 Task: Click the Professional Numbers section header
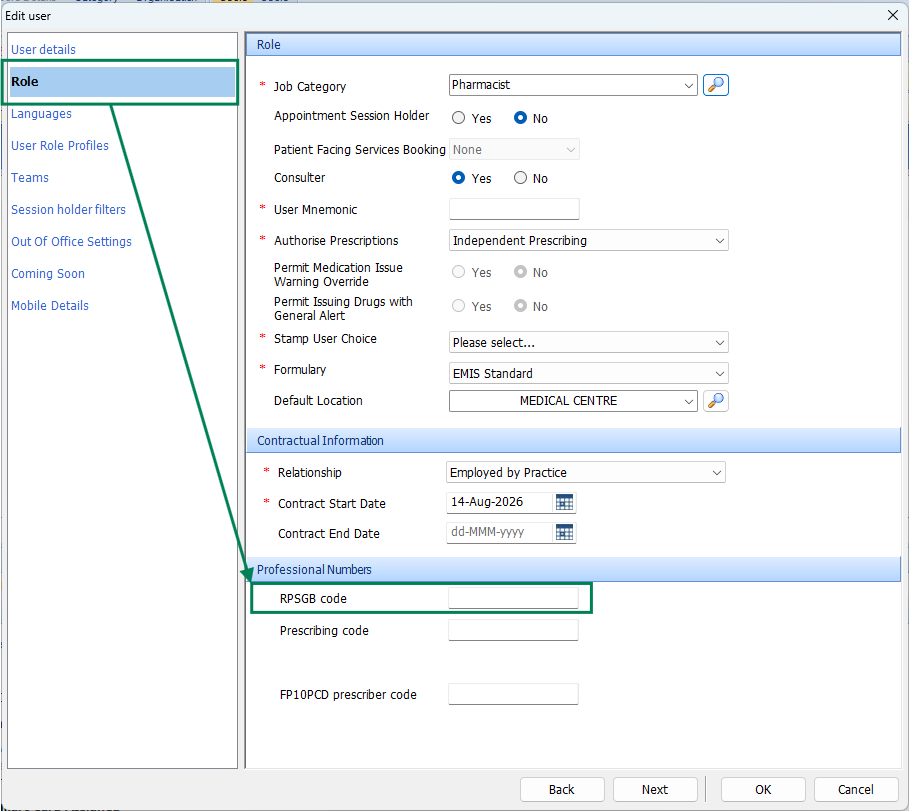coord(573,569)
